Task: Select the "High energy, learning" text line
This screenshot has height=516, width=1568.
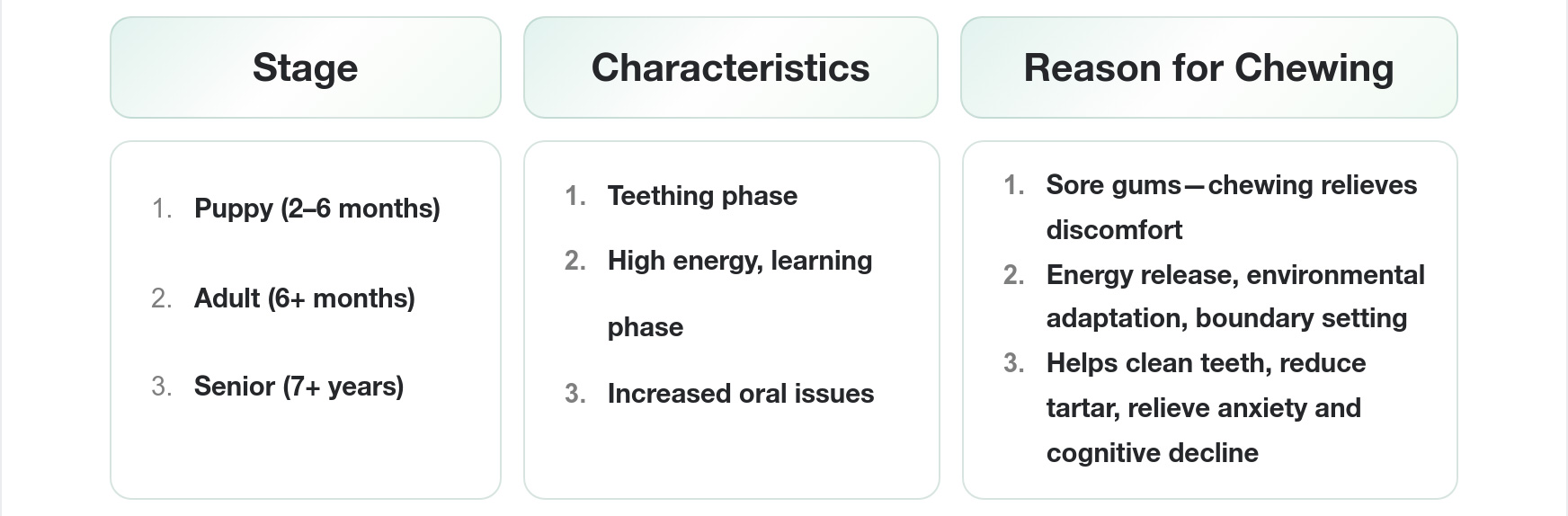Action: click(x=739, y=261)
